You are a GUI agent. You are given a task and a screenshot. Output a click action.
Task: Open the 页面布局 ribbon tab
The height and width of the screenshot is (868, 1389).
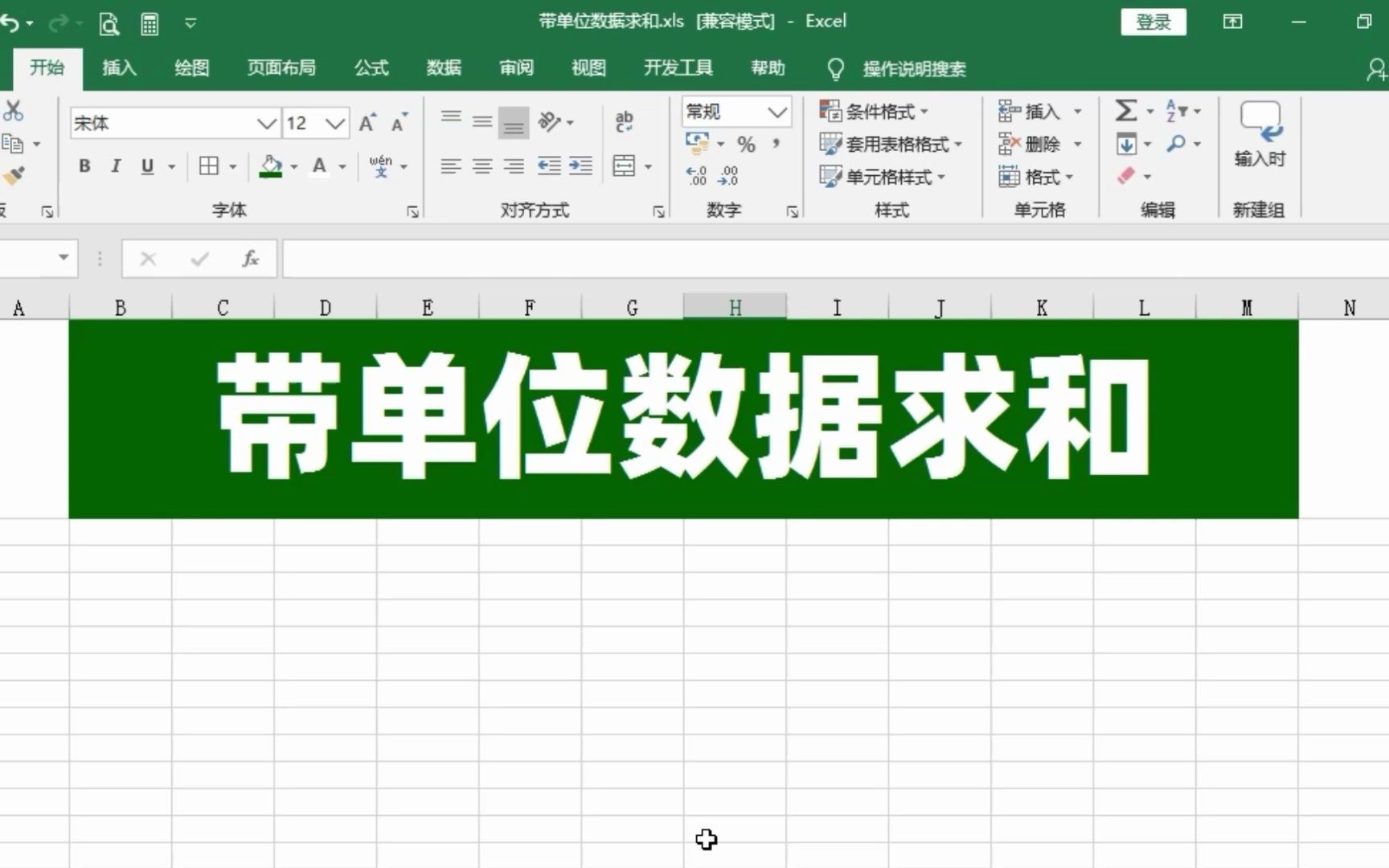(281, 68)
